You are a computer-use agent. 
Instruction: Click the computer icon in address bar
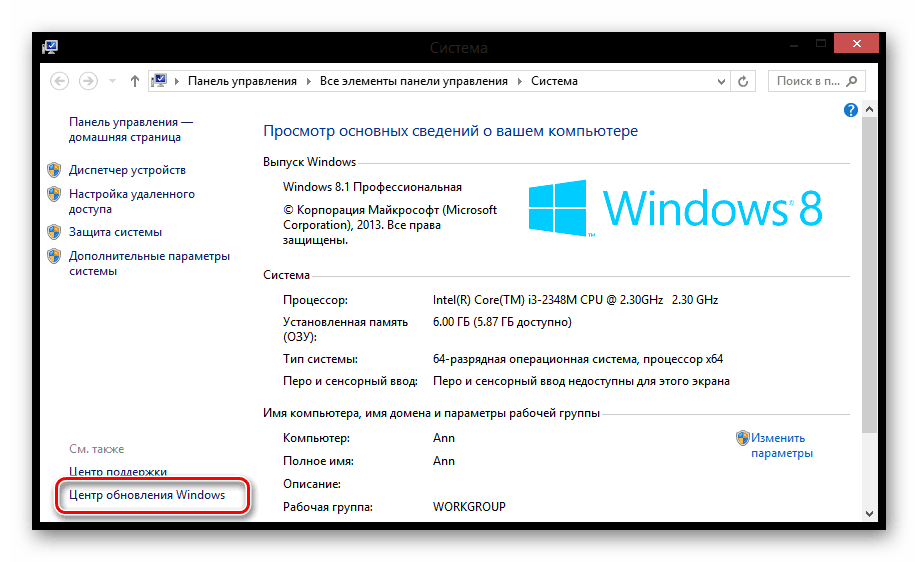pos(159,80)
